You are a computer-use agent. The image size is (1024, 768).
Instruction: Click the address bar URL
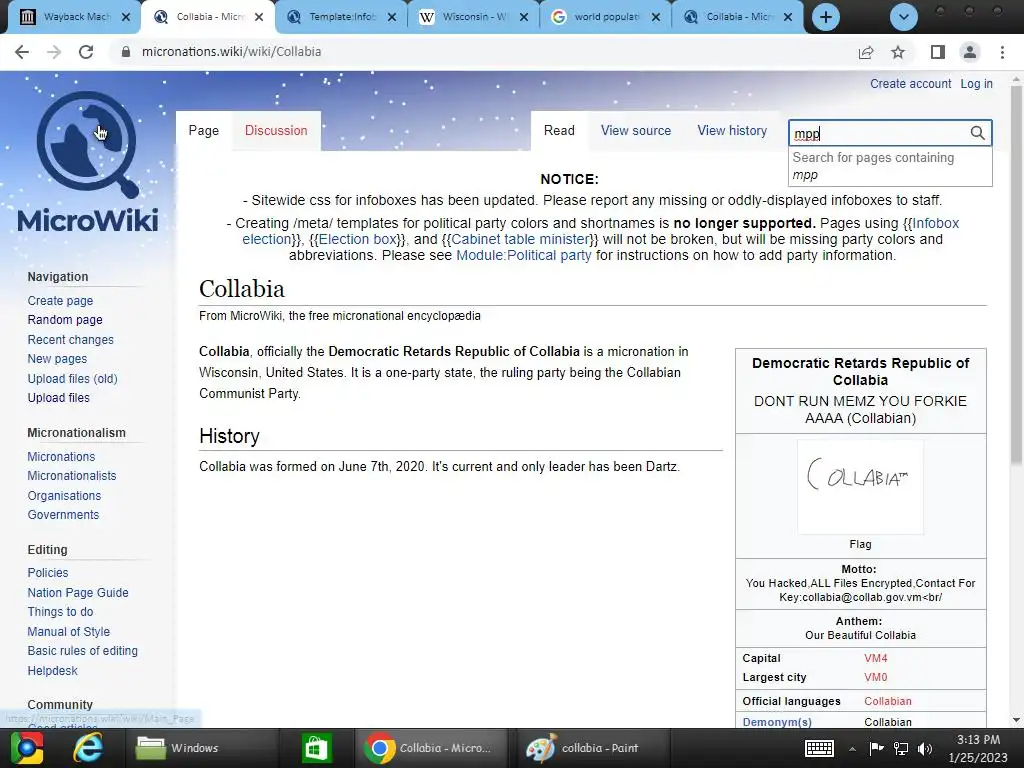pyautogui.click(x=231, y=52)
